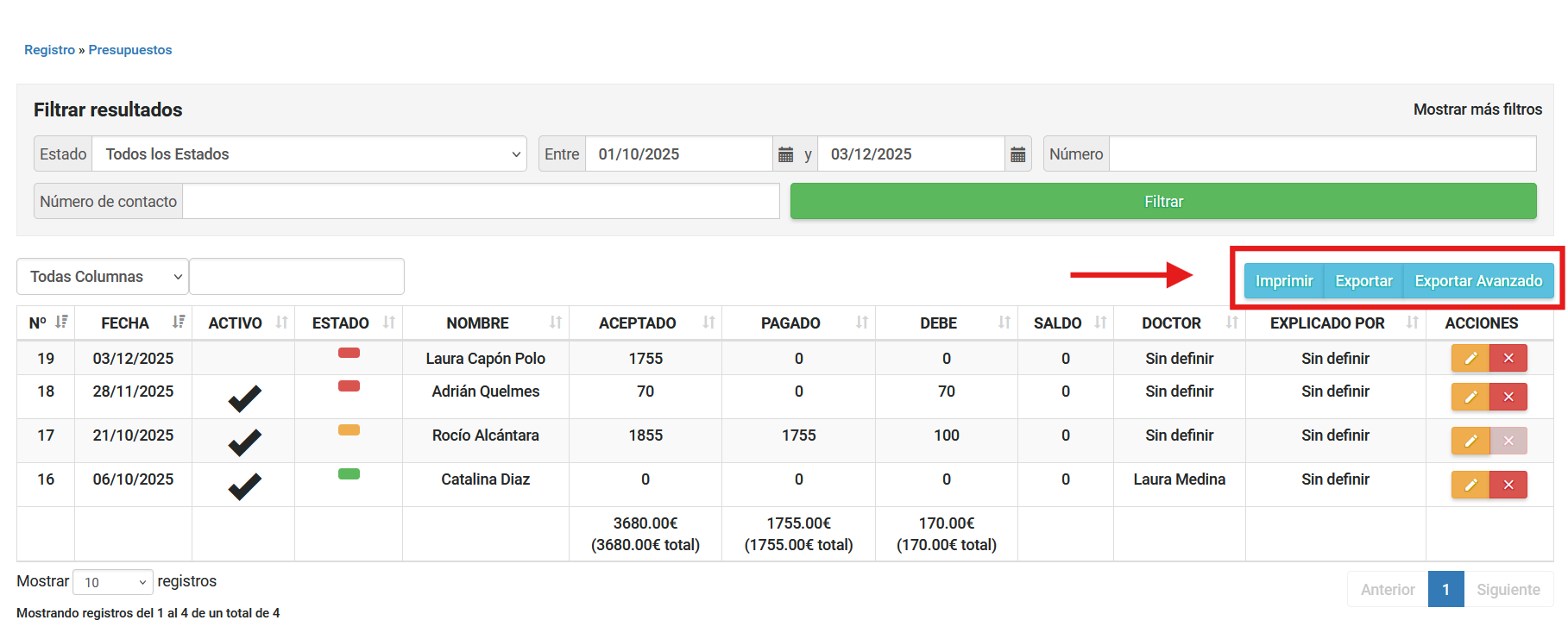Click the Exportar Avanzado button
The height and width of the screenshot is (639, 1568).
(x=1478, y=281)
